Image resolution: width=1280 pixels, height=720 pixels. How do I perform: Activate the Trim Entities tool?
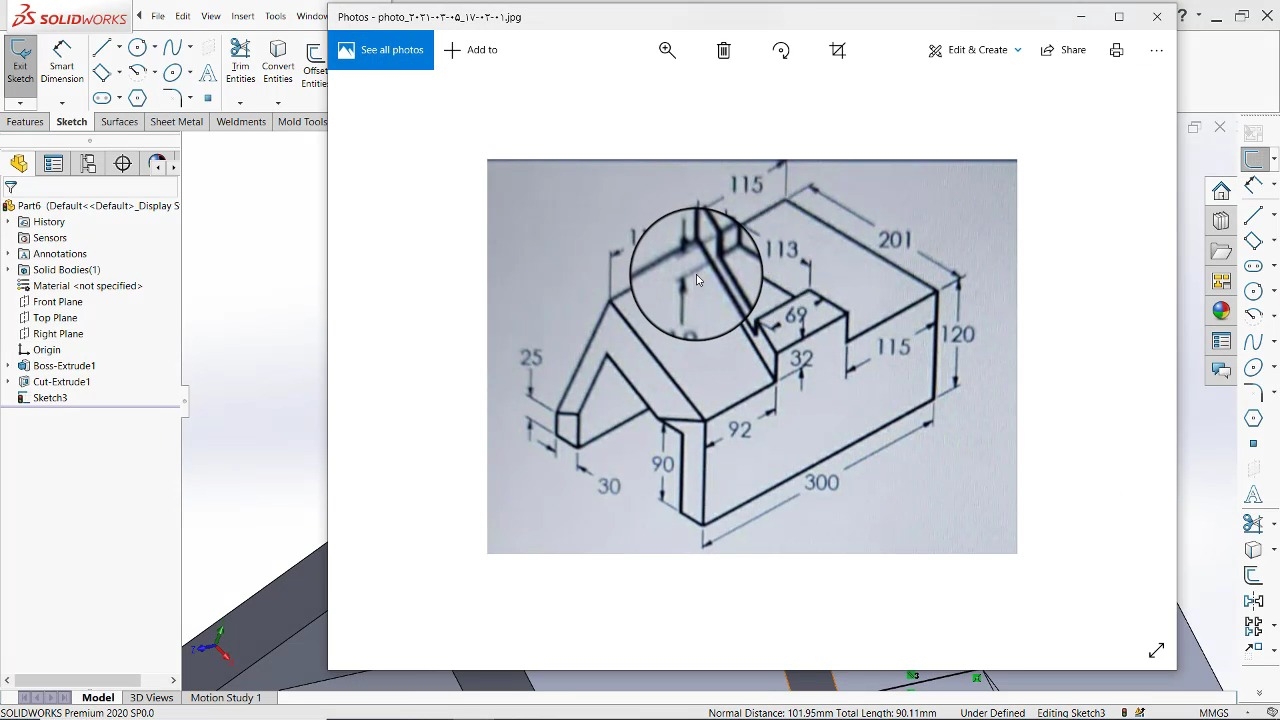point(240,62)
